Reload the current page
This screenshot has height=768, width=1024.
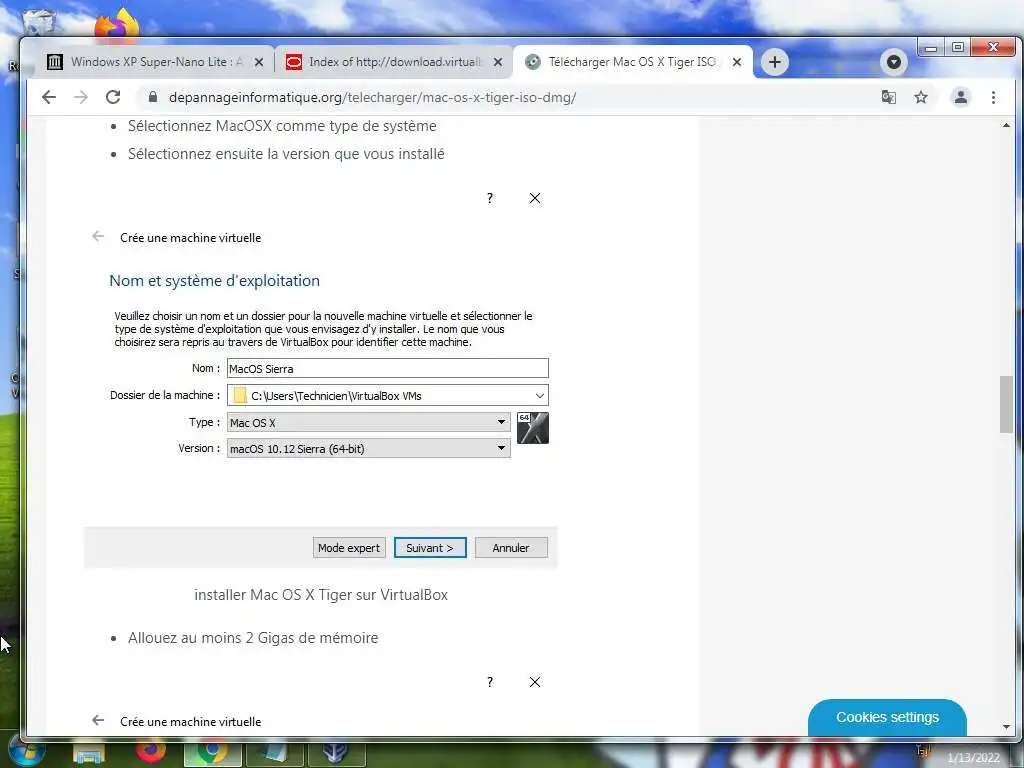coord(113,97)
